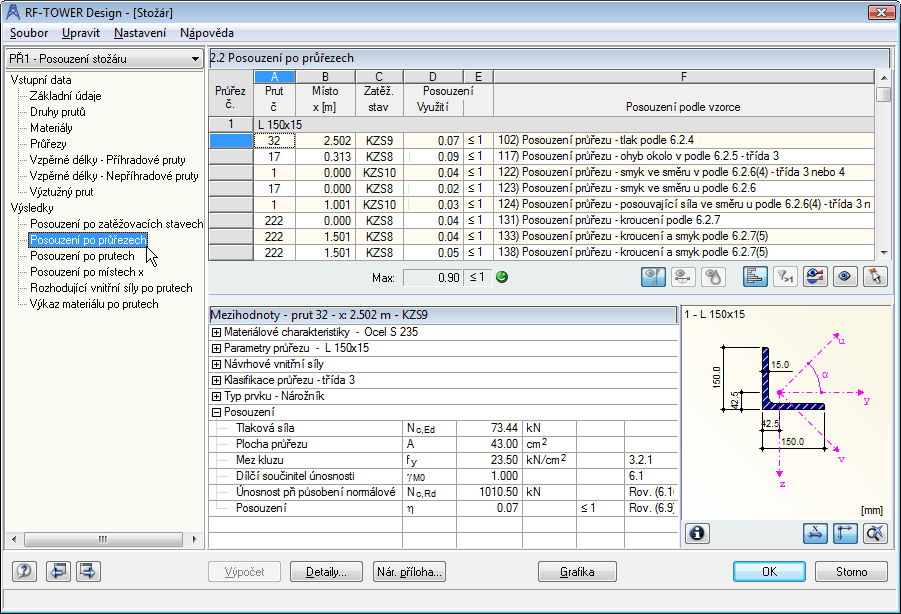Expand Parametry průřezu L 150x15 row
The image size is (901, 614).
point(216,348)
